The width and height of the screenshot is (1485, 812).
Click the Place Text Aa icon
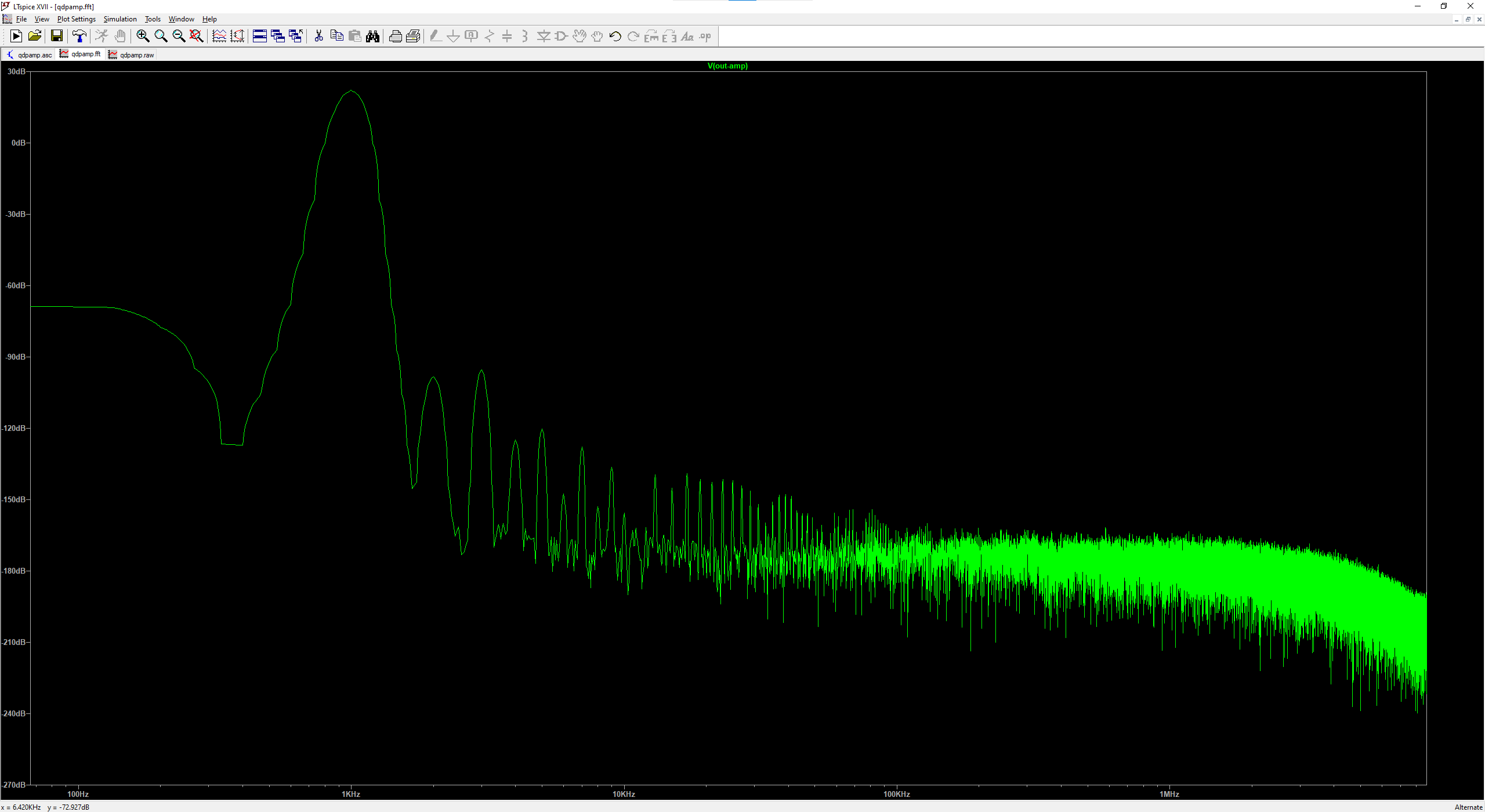(687, 37)
